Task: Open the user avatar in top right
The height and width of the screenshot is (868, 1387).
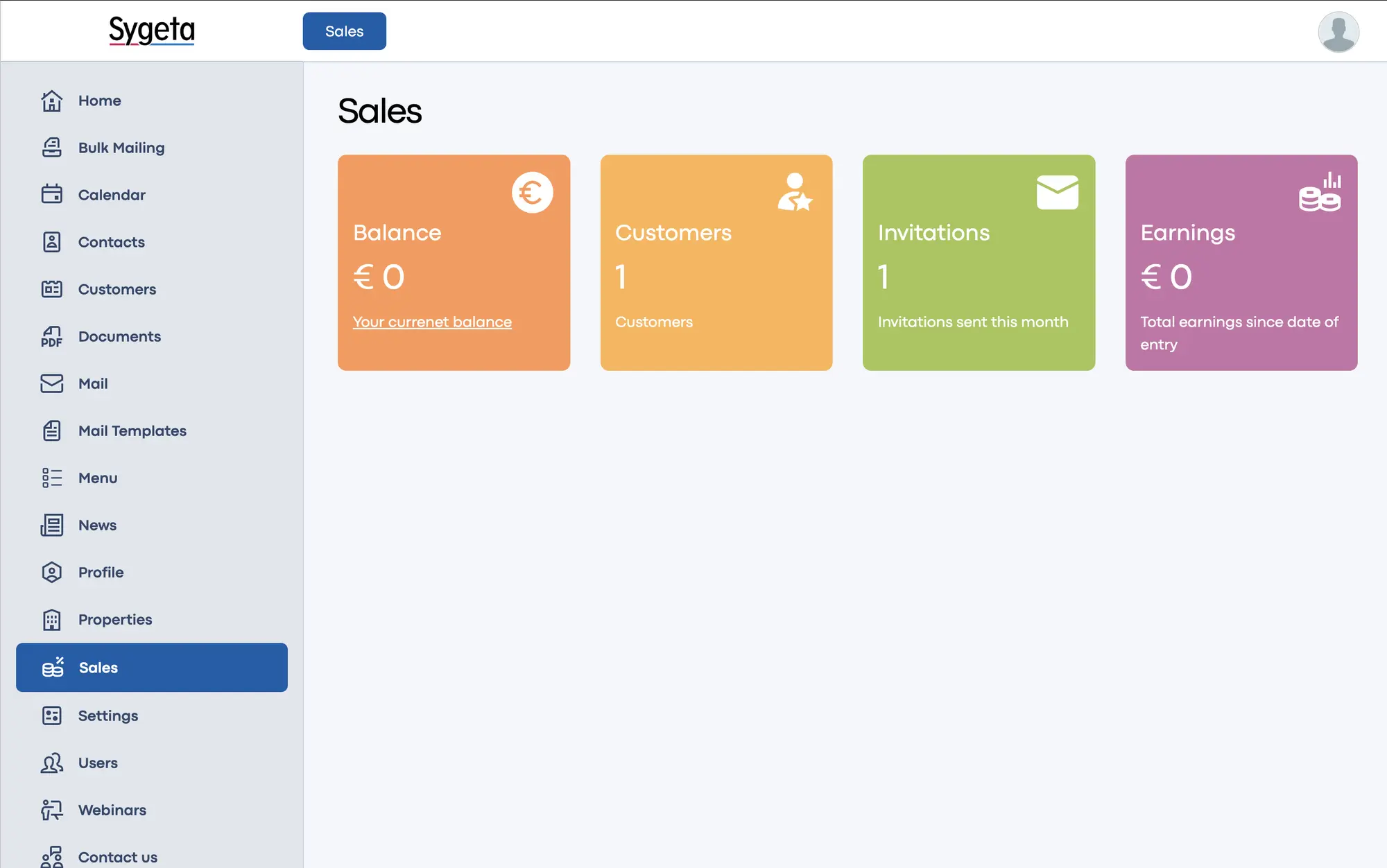Action: (x=1338, y=31)
